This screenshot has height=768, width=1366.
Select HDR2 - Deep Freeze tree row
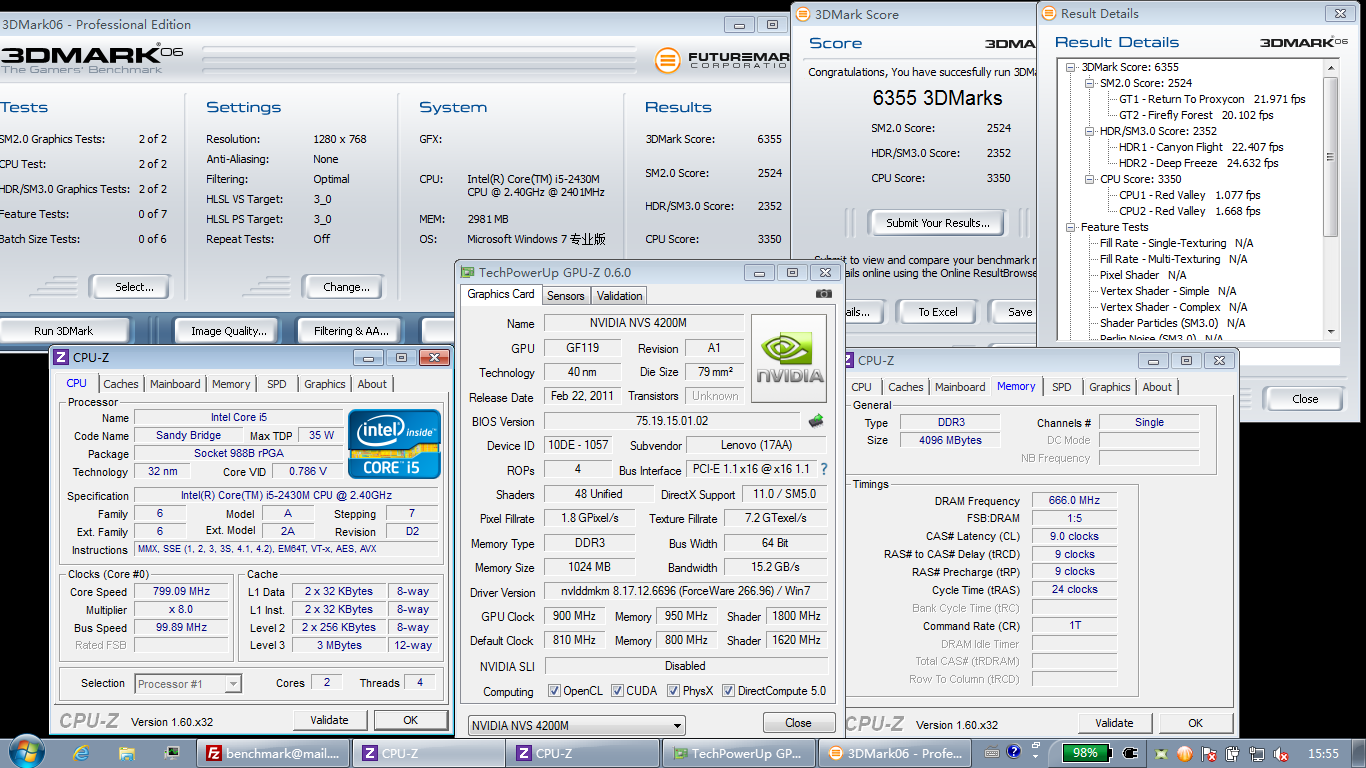coord(1198,163)
